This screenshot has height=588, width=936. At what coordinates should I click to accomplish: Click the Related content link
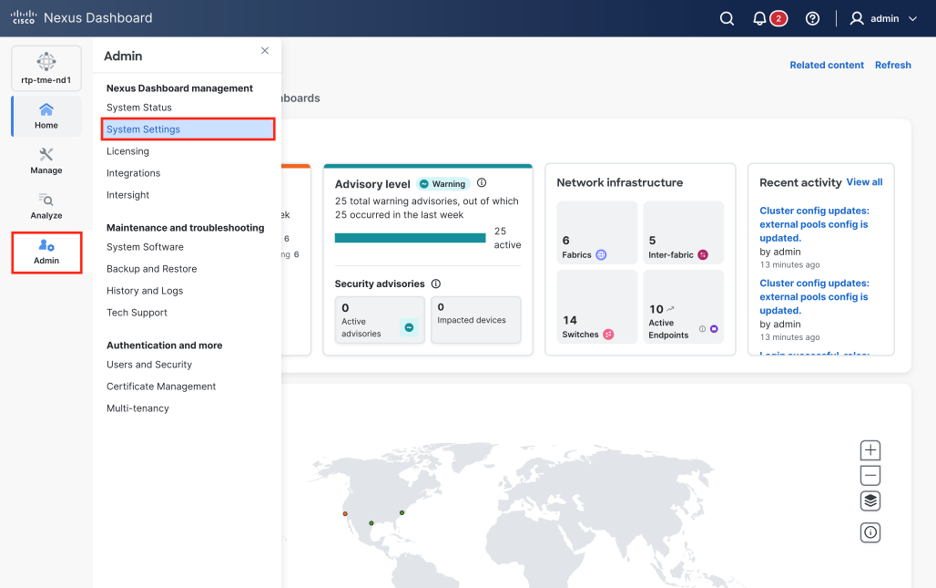pos(826,65)
